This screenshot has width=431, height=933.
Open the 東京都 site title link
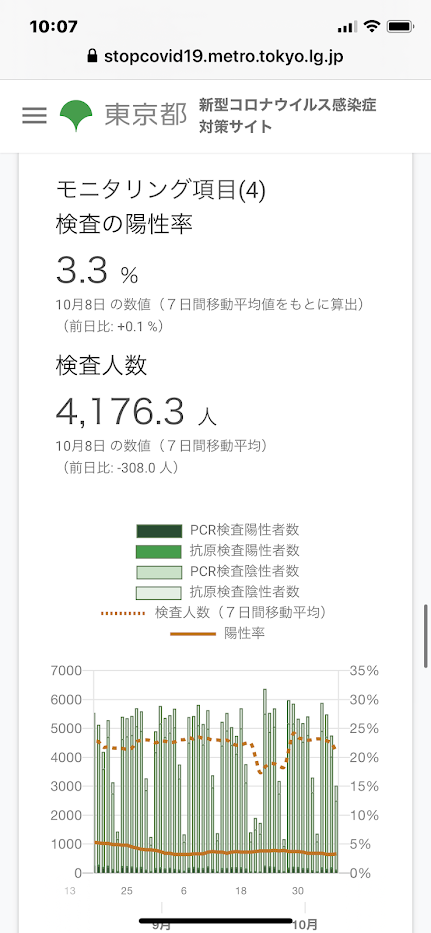(146, 115)
